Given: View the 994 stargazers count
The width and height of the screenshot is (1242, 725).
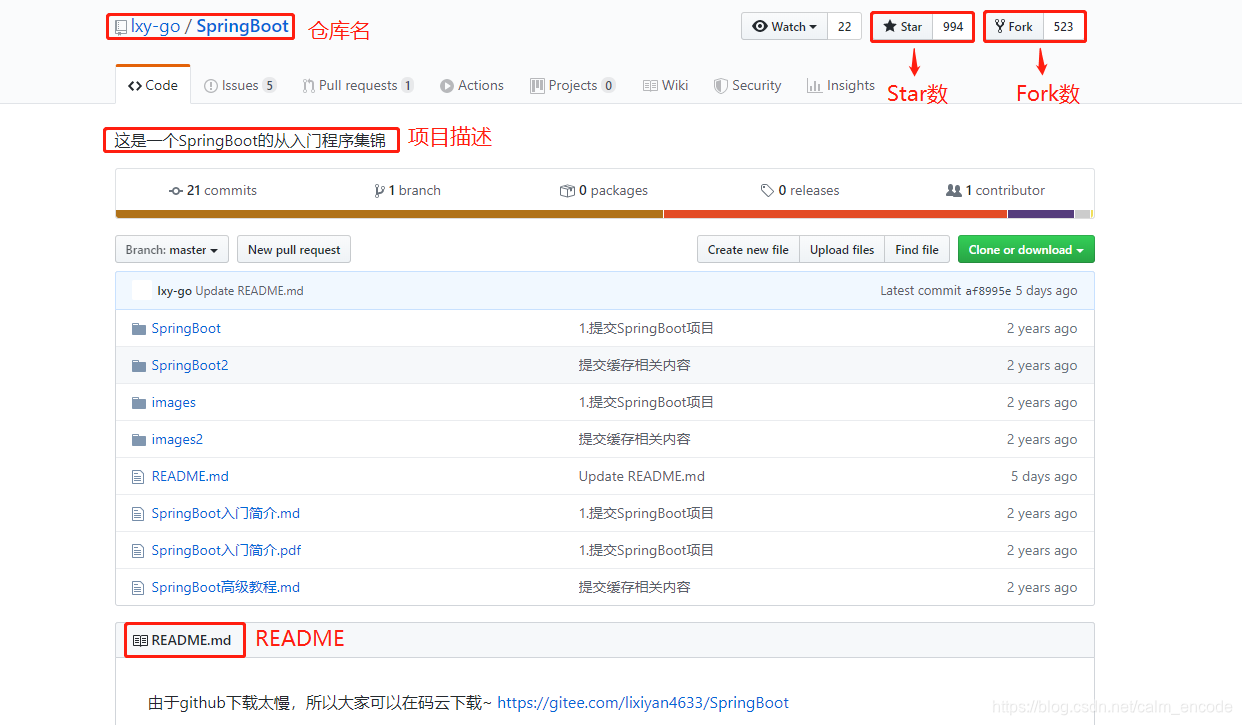Looking at the screenshot, I should pyautogui.click(x=953, y=27).
